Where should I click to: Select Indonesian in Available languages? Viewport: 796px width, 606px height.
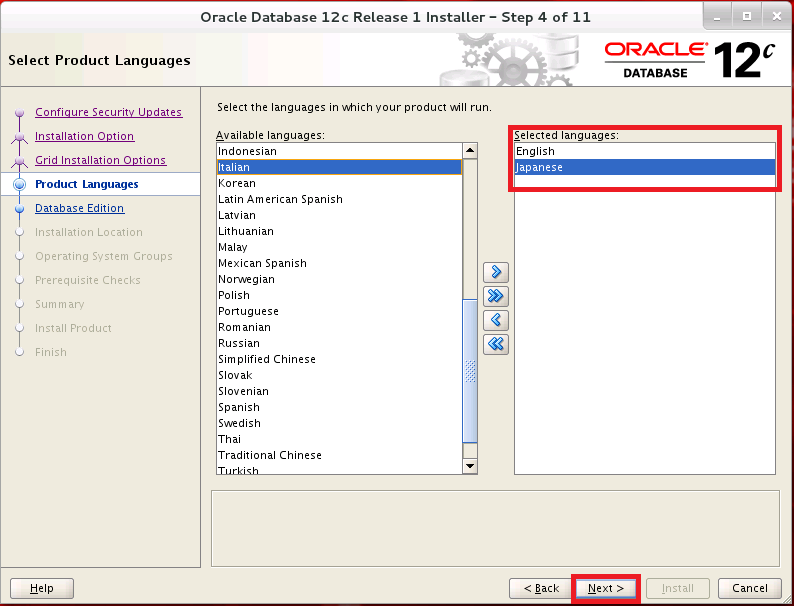pos(339,151)
